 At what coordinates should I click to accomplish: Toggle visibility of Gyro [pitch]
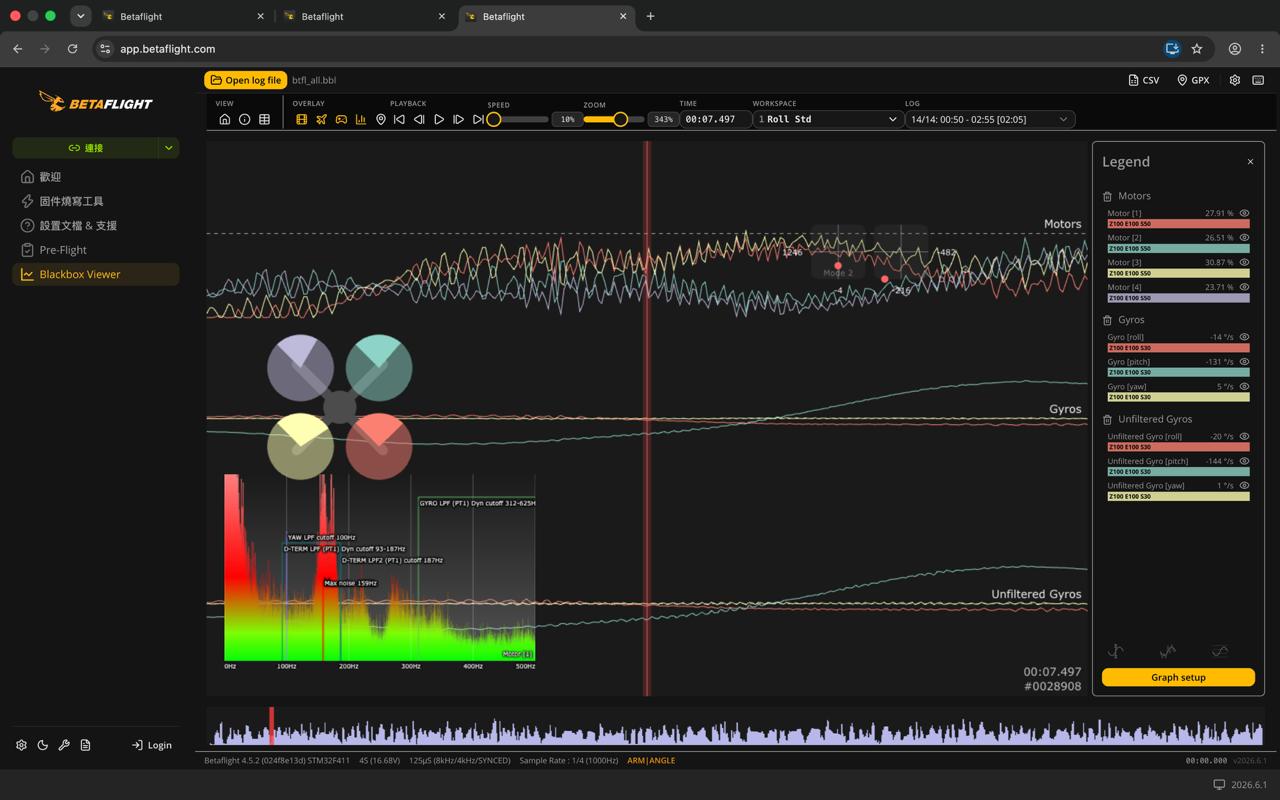click(x=1245, y=362)
